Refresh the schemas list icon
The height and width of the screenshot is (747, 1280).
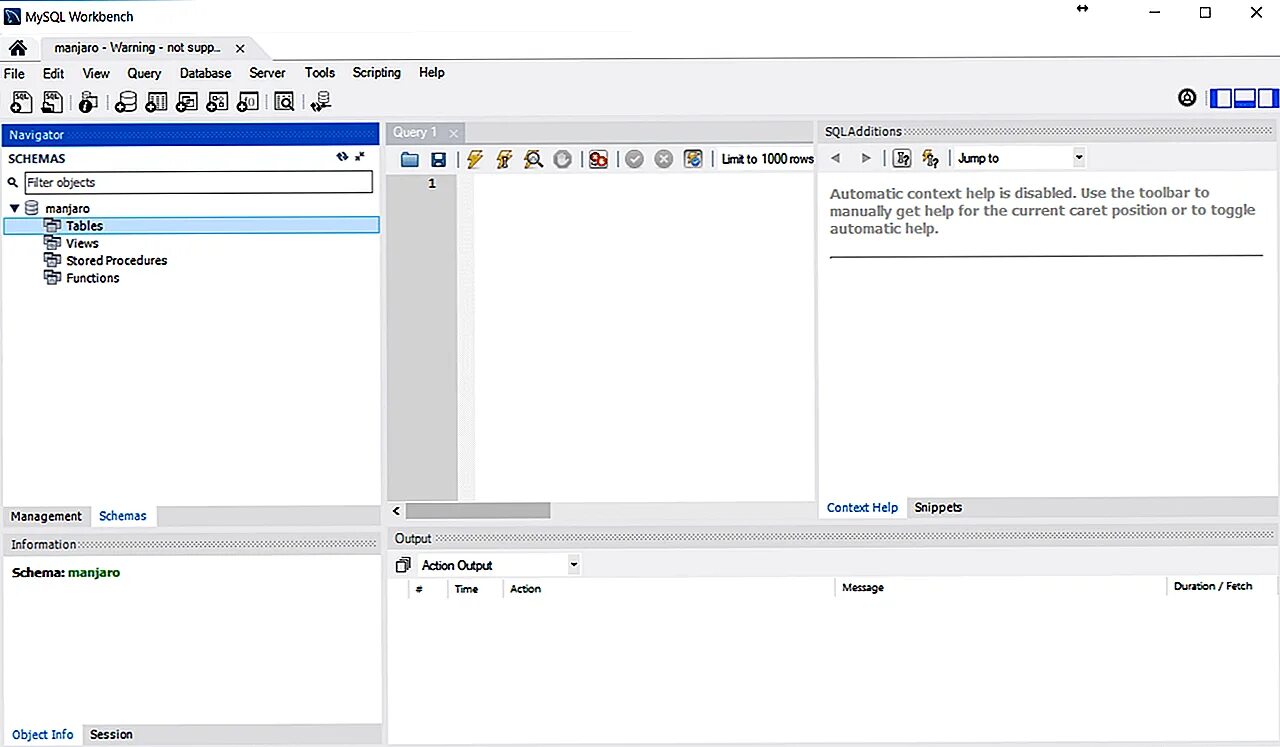coord(342,157)
